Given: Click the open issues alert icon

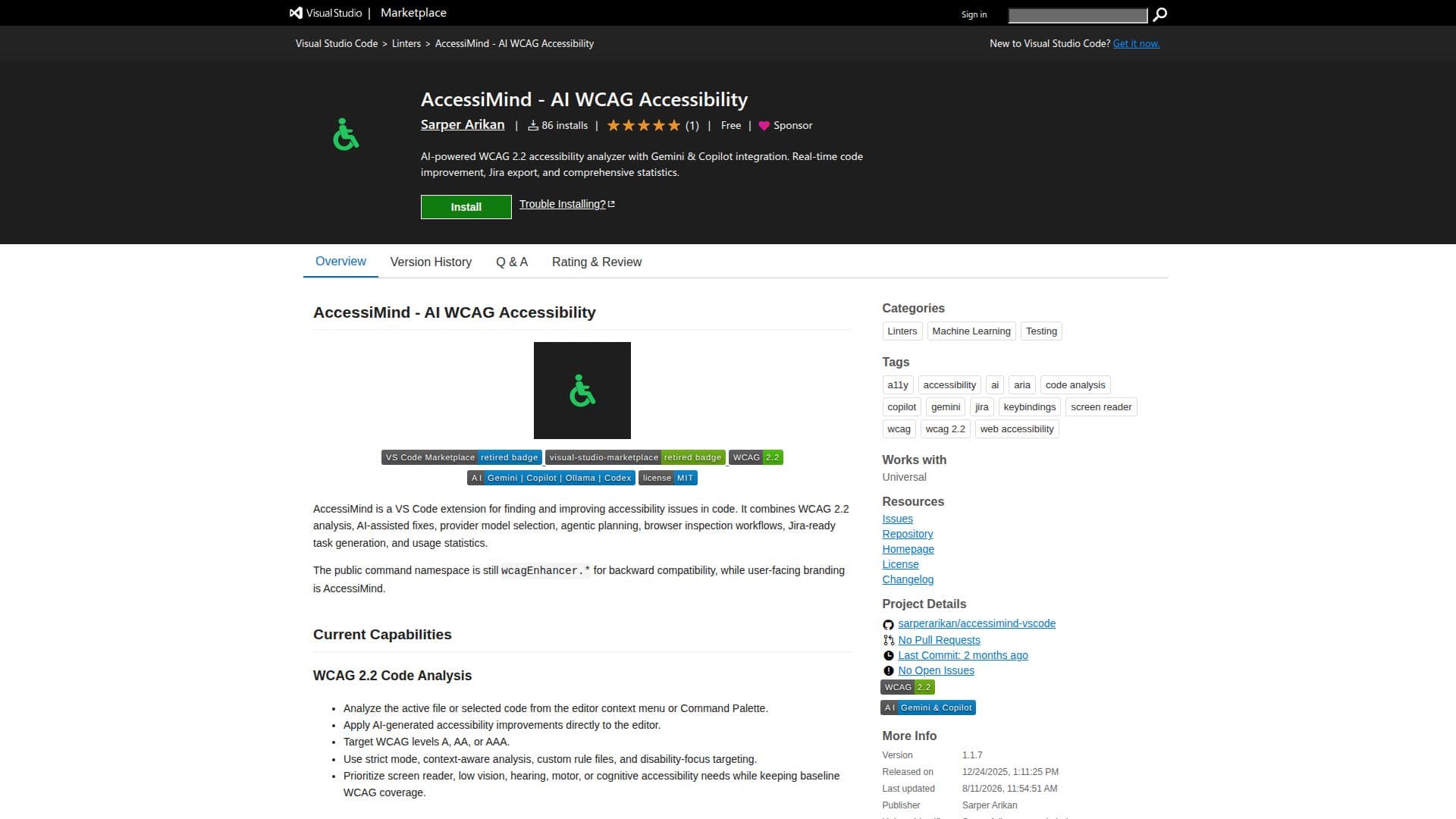Looking at the screenshot, I should (x=888, y=670).
